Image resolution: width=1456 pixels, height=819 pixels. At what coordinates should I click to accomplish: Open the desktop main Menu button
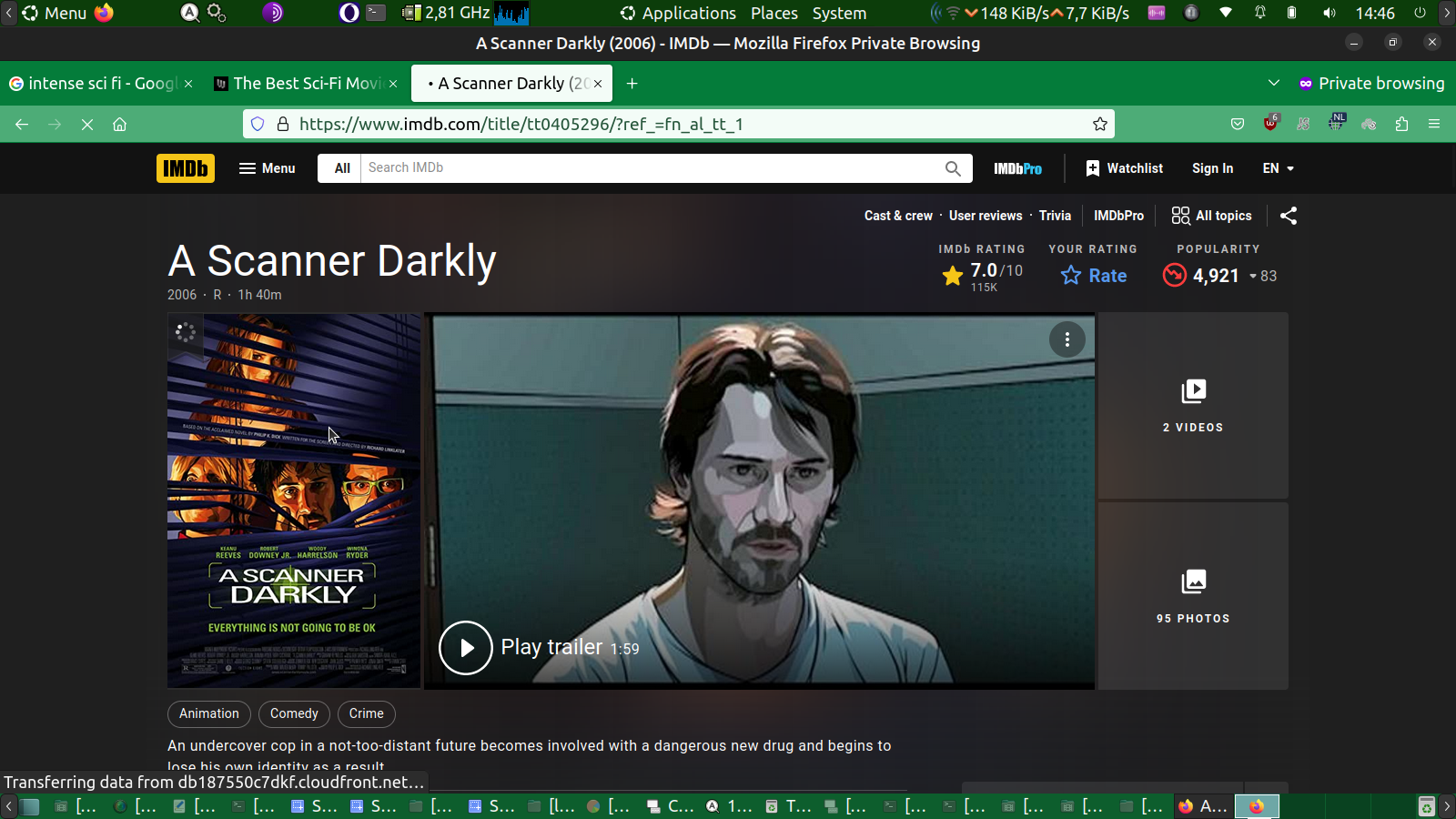pos(55,14)
